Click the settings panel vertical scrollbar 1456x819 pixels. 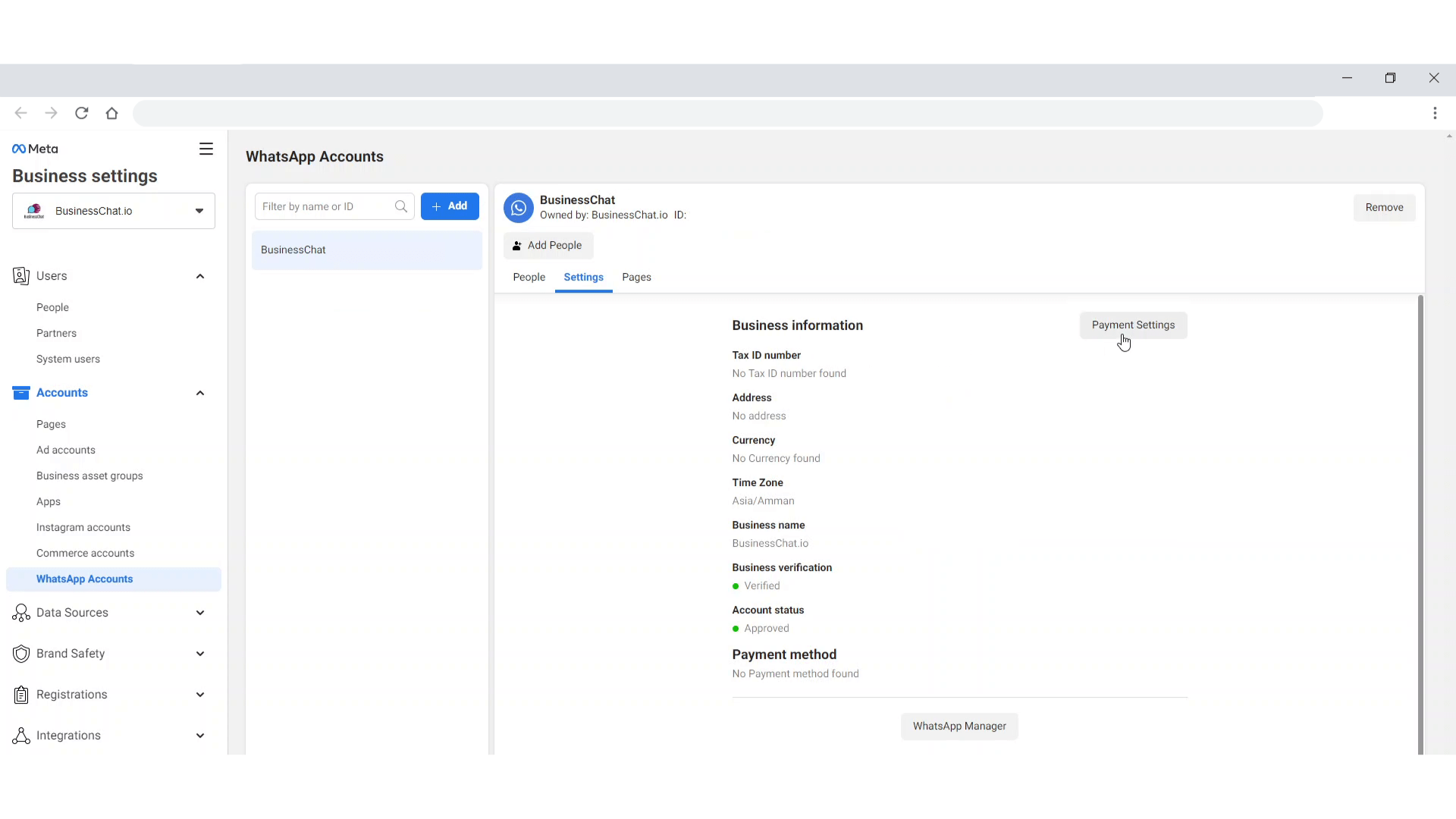1420,523
